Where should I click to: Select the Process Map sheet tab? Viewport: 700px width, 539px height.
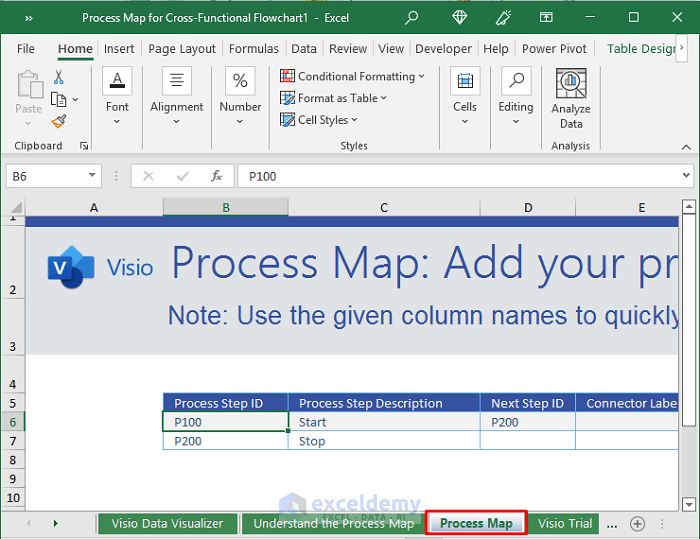point(476,523)
